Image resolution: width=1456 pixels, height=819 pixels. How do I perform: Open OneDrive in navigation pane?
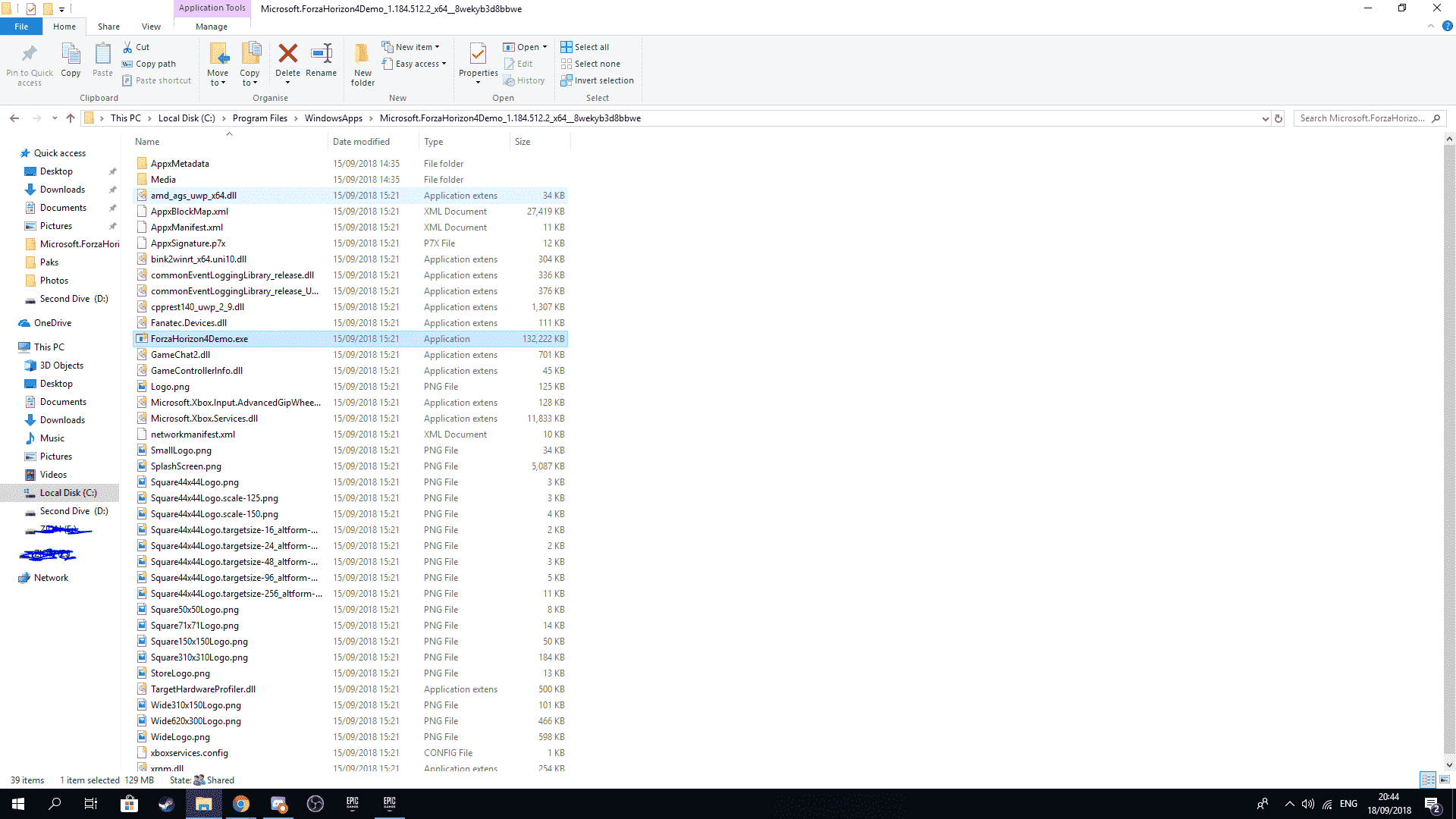tap(52, 323)
